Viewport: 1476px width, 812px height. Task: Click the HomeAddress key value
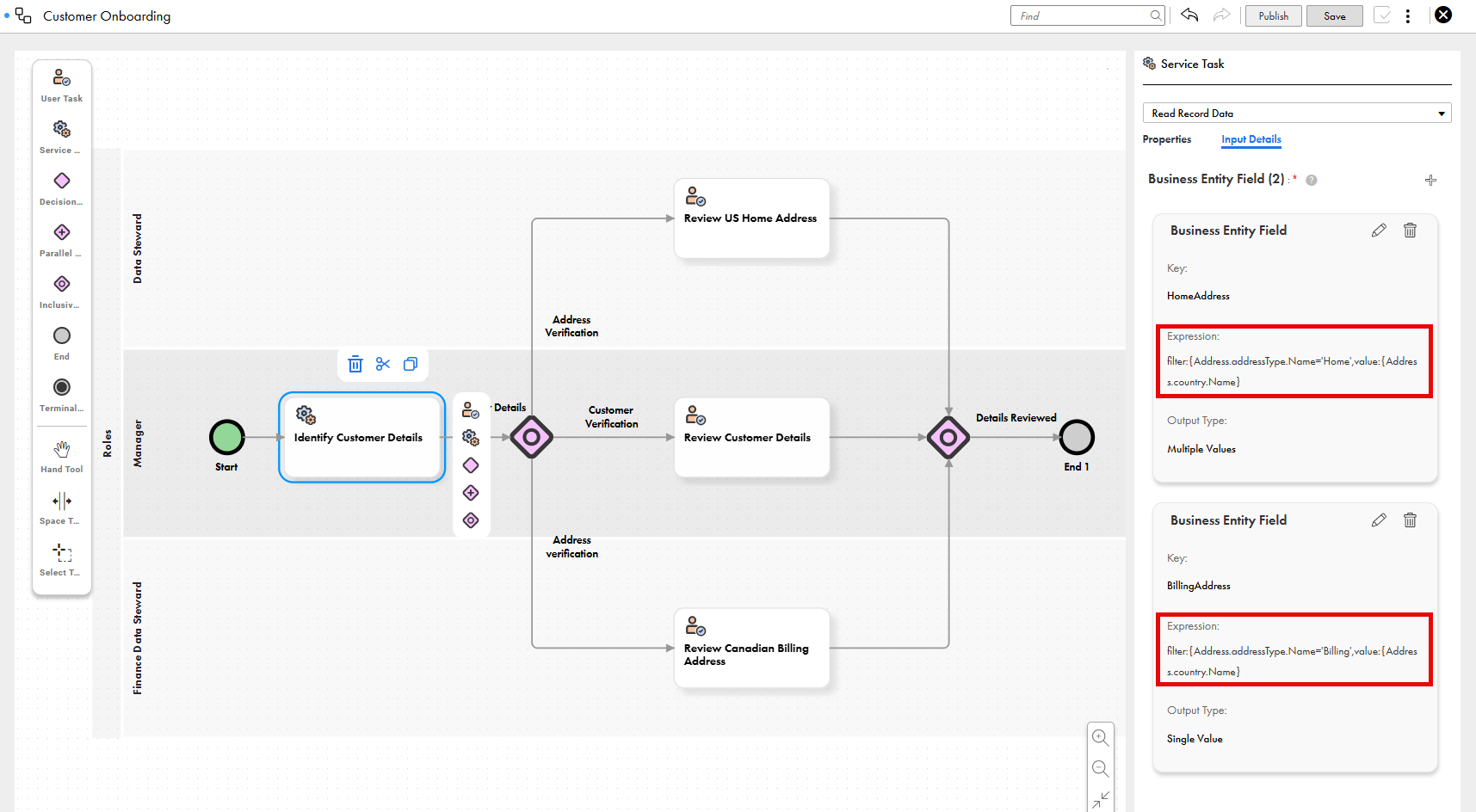pos(1198,296)
